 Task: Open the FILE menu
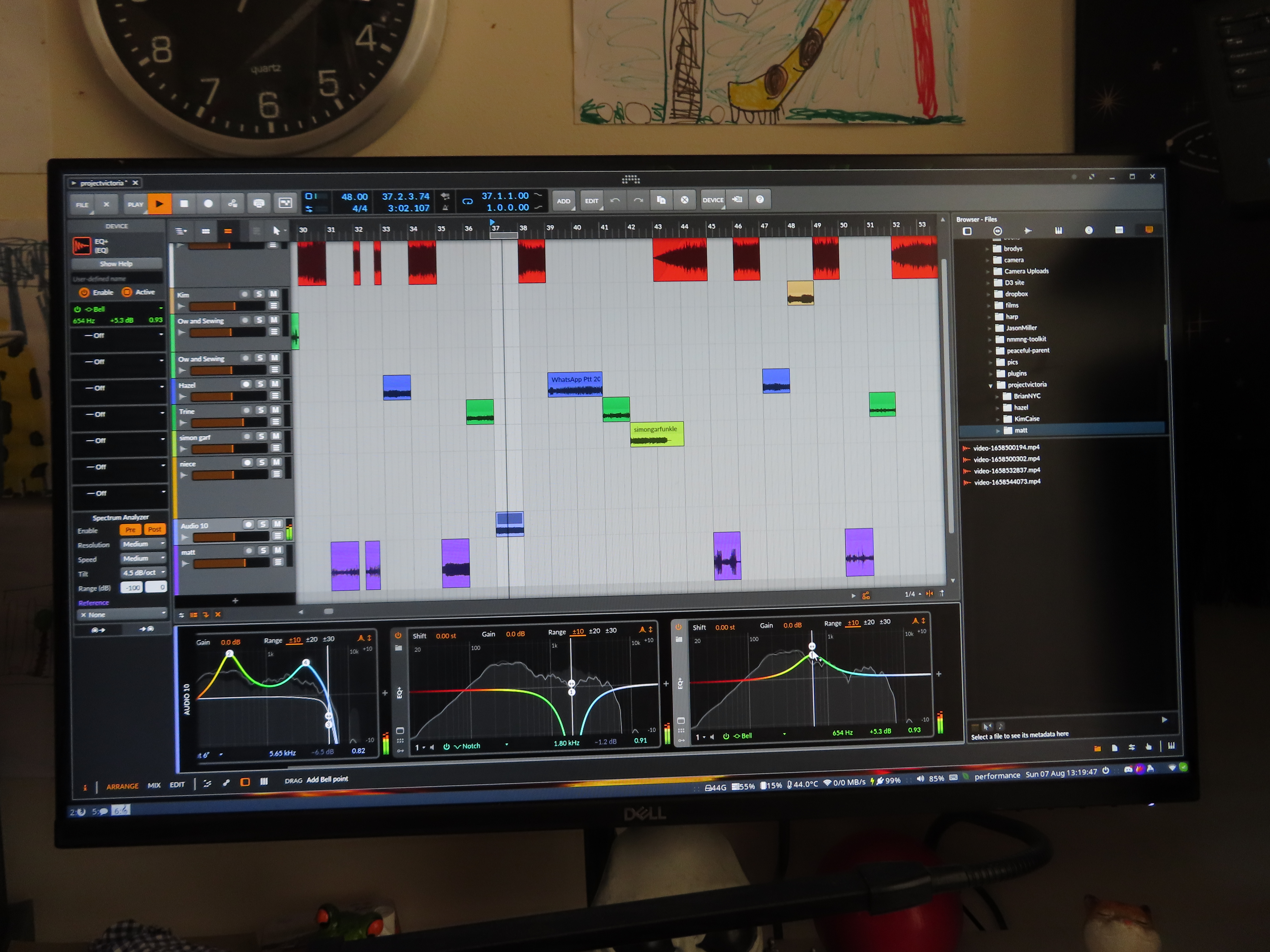[x=82, y=205]
